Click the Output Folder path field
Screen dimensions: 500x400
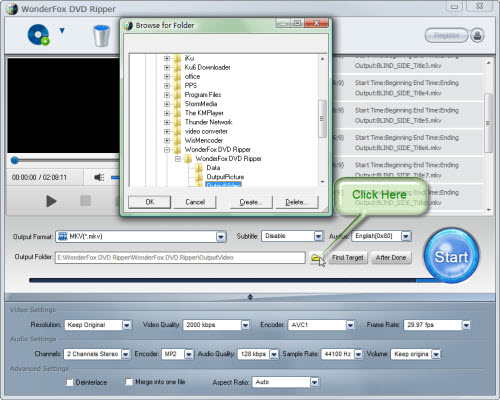[x=180, y=258]
